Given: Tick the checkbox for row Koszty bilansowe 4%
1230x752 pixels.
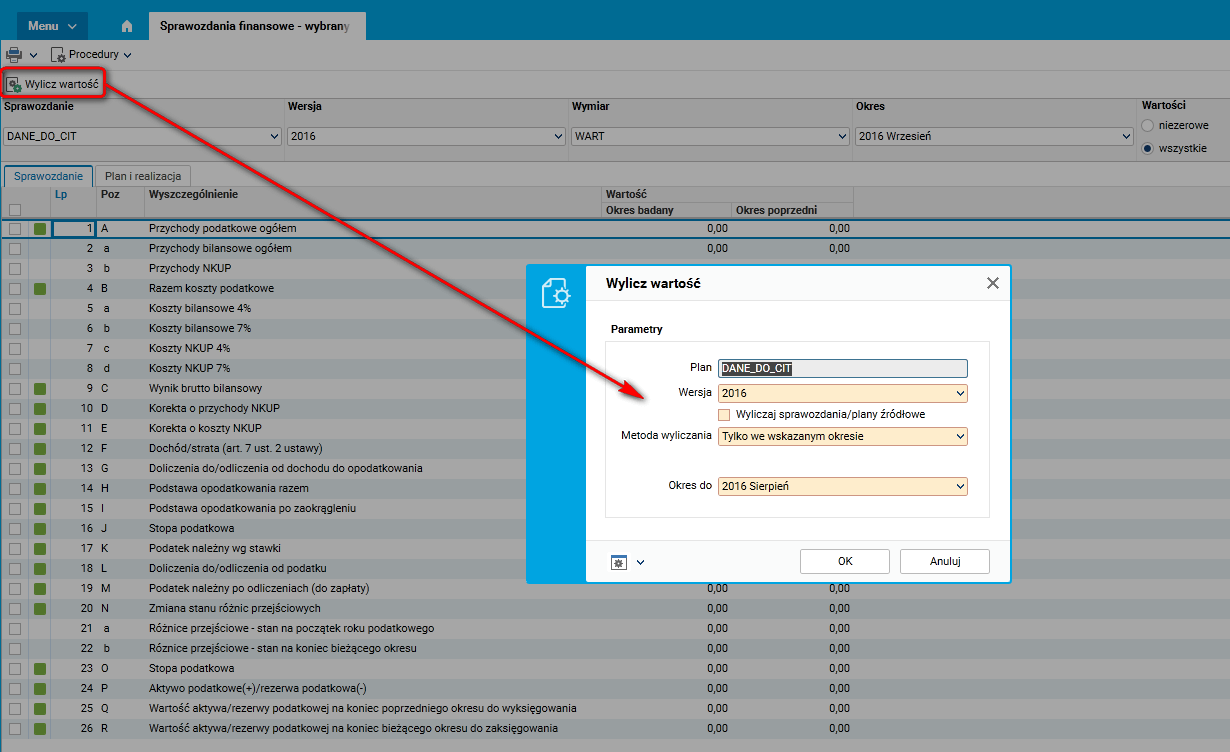Looking at the screenshot, I should point(15,308).
